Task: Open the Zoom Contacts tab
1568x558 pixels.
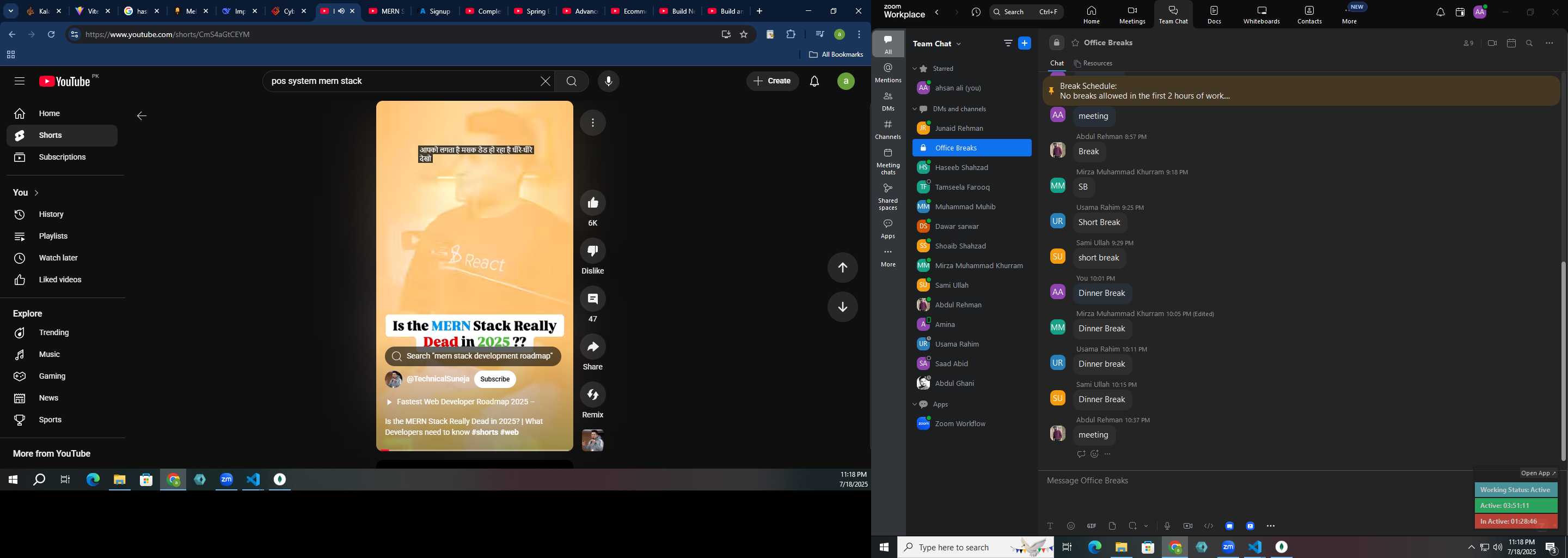Action: 1309,15
